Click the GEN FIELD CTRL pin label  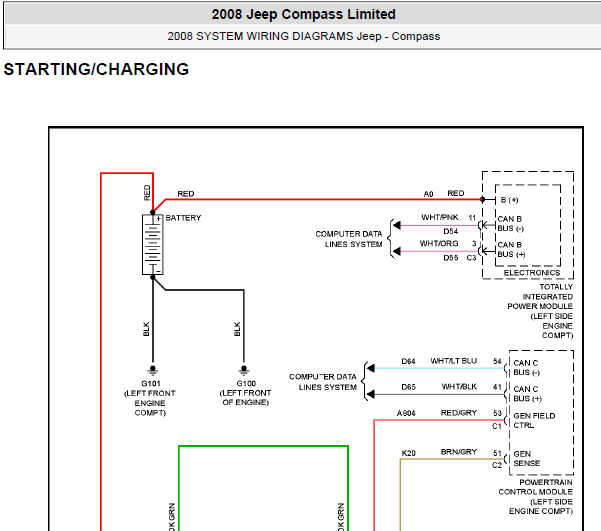pyautogui.click(x=534, y=421)
